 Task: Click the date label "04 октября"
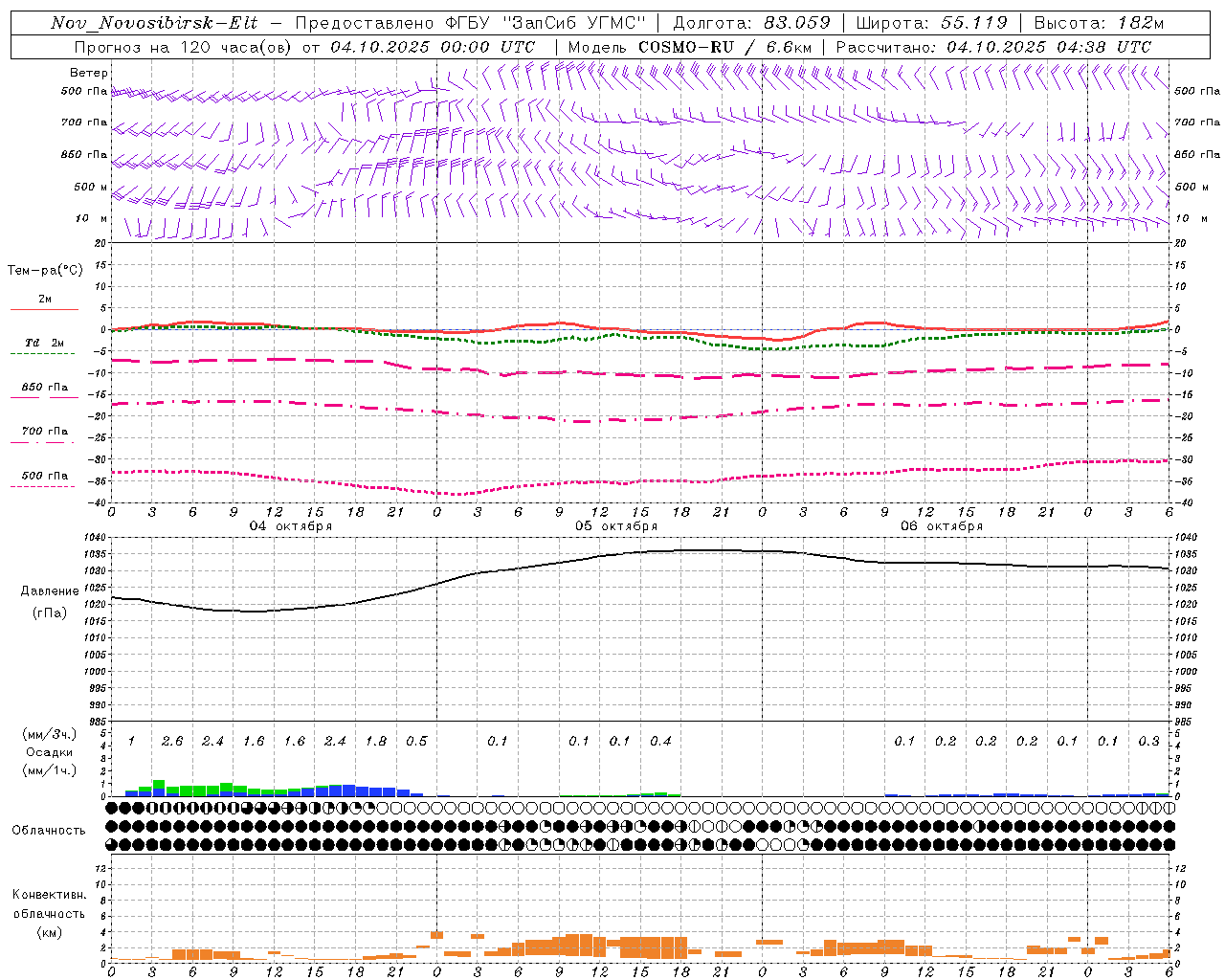tap(291, 526)
